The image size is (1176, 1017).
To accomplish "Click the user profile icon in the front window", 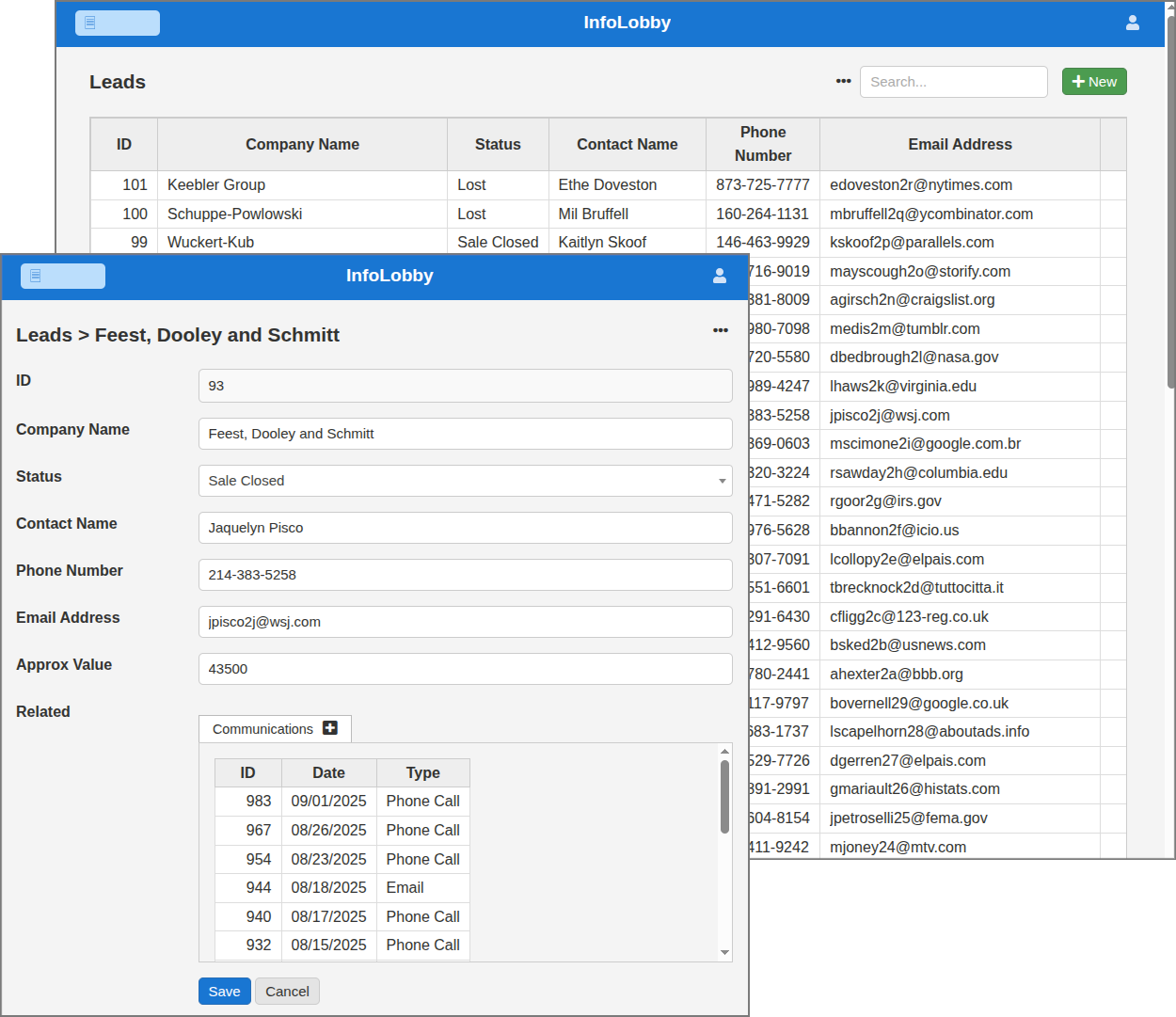I will [720, 276].
